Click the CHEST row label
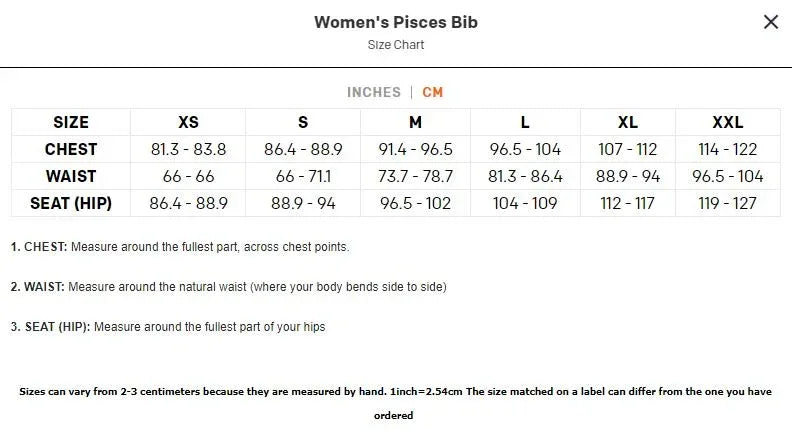 (x=71, y=150)
